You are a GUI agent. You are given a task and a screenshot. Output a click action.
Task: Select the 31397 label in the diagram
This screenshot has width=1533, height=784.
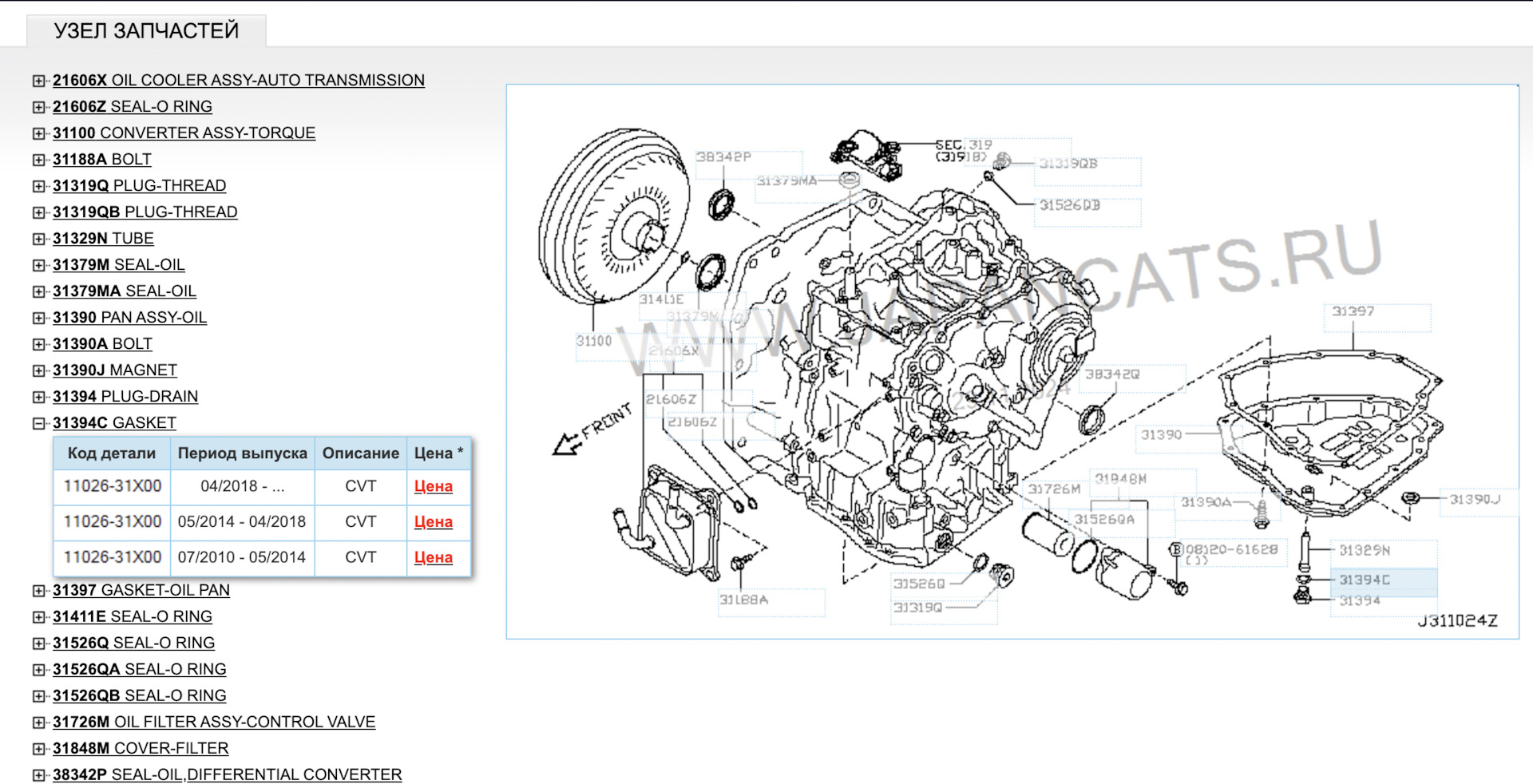pyautogui.click(x=1353, y=311)
